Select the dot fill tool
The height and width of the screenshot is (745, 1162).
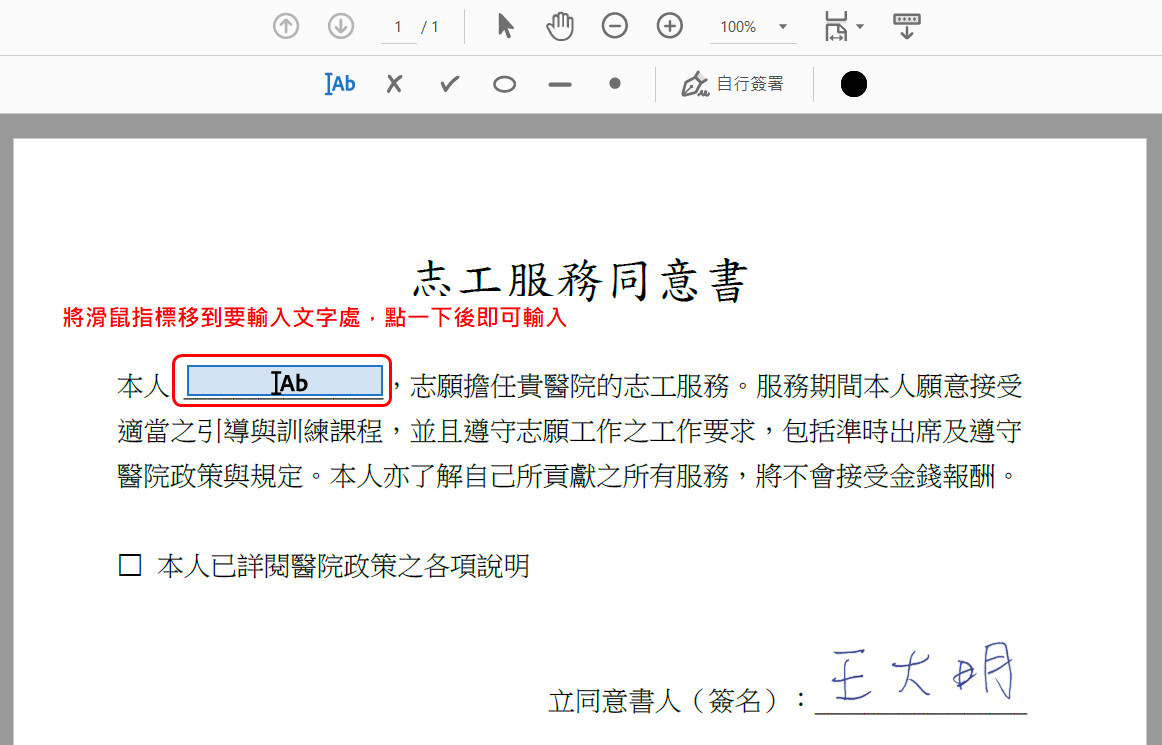point(615,84)
